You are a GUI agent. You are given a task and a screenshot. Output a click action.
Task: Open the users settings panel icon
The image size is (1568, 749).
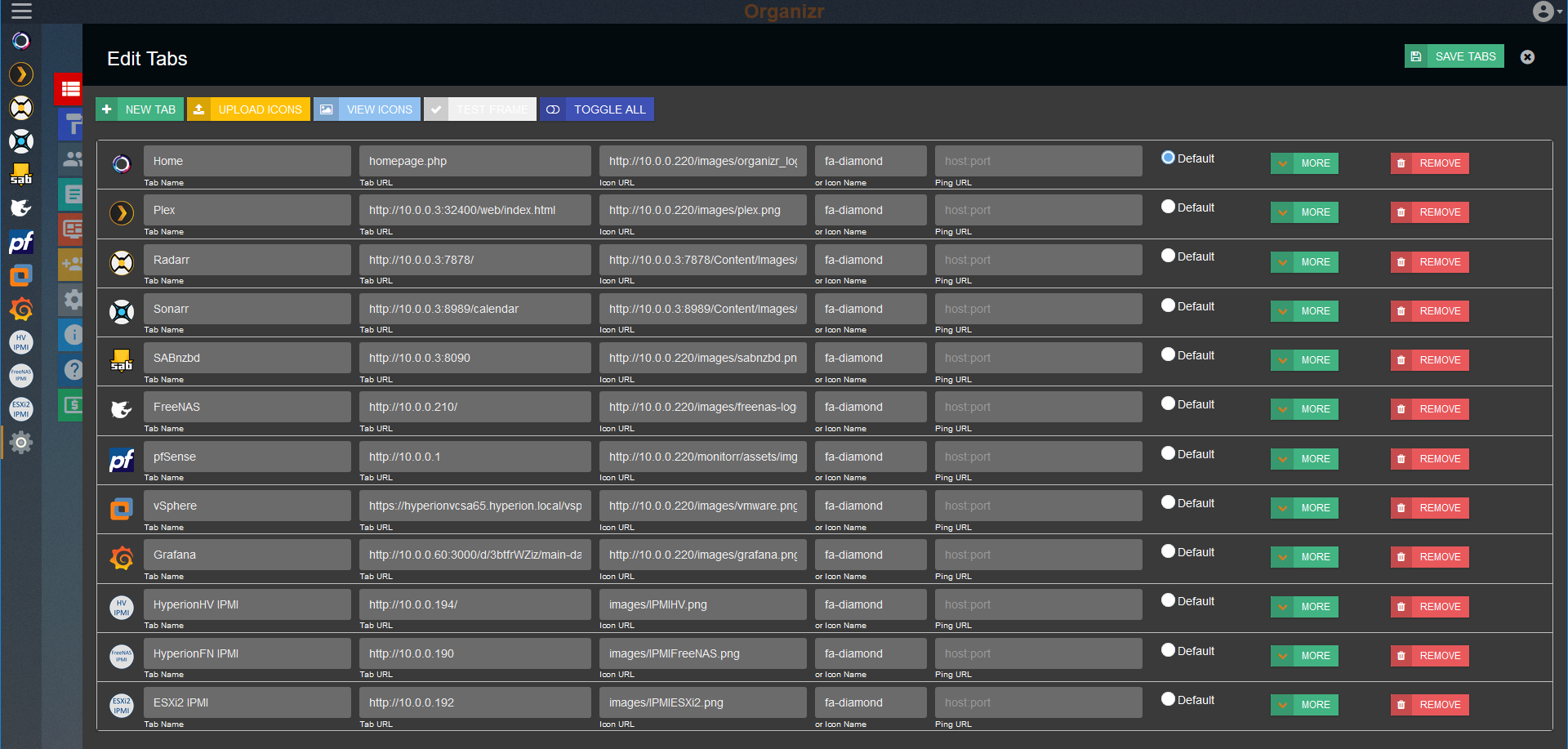coord(72,158)
